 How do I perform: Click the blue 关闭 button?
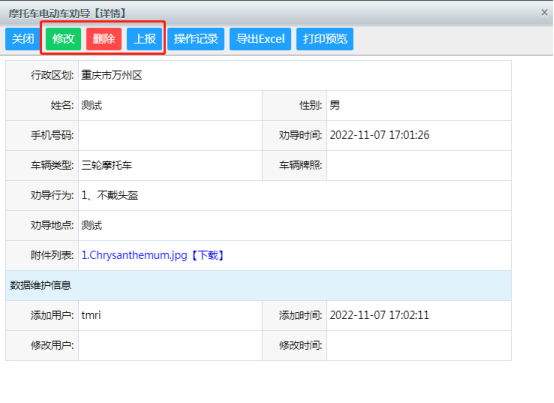[x=23, y=39]
